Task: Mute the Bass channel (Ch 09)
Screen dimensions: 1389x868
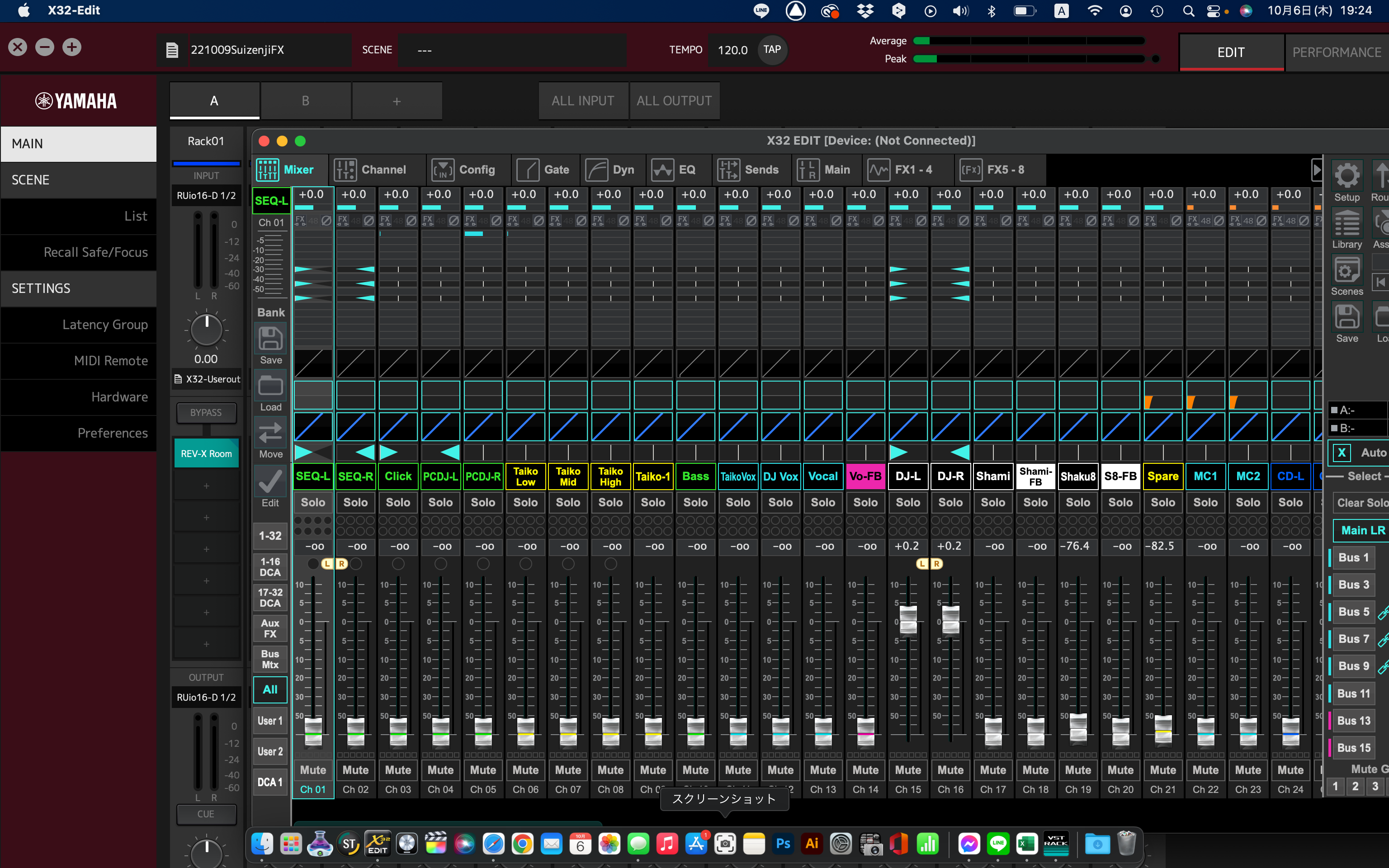Action: click(x=694, y=769)
